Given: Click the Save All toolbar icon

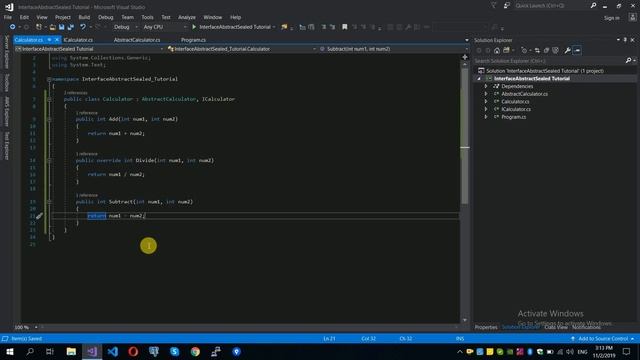Looking at the screenshot, I should click(x=70, y=27).
